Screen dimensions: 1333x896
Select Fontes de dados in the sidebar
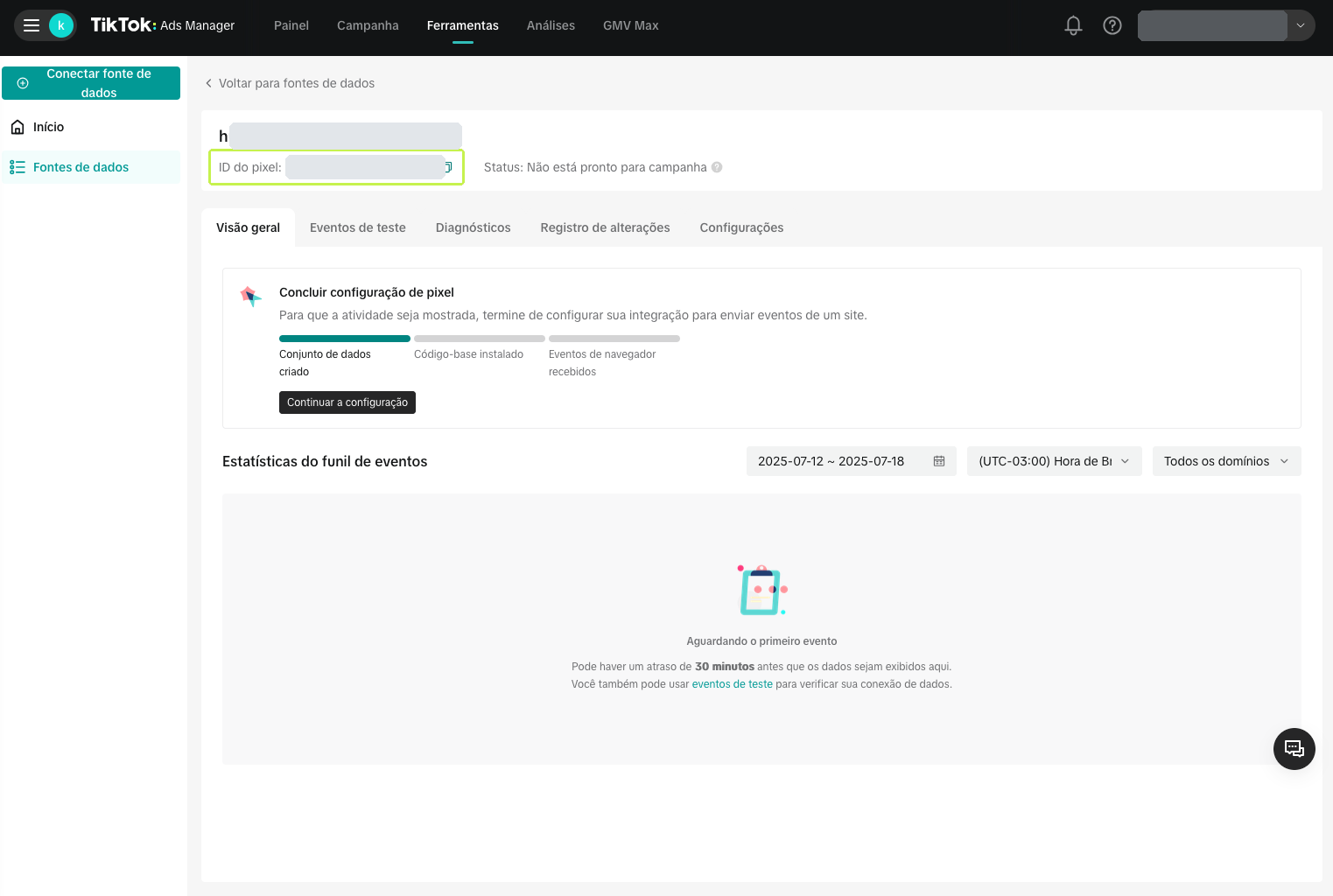(91, 167)
